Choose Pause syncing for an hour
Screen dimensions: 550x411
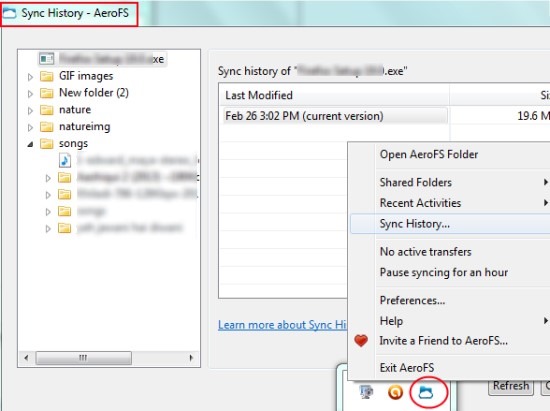pyautogui.click(x=444, y=272)
